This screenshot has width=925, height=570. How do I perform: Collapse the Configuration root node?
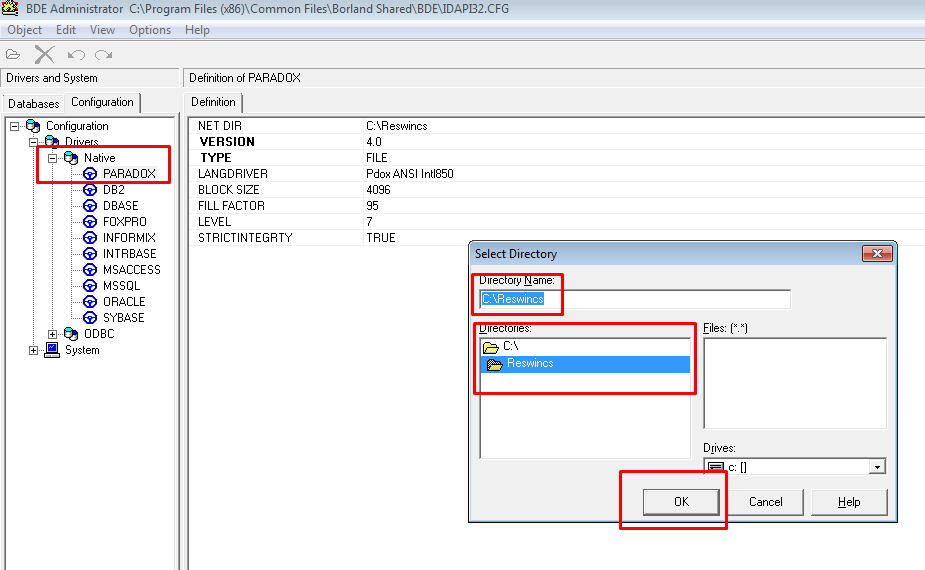tap(15, 126)
